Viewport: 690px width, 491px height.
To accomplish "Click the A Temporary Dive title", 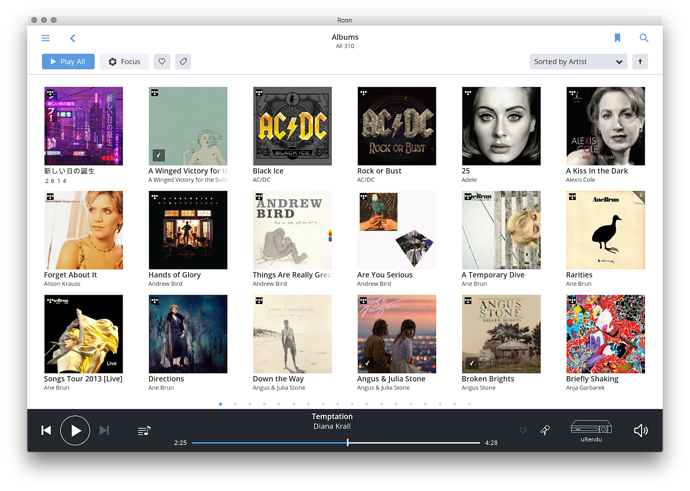I will pos(493,275).
